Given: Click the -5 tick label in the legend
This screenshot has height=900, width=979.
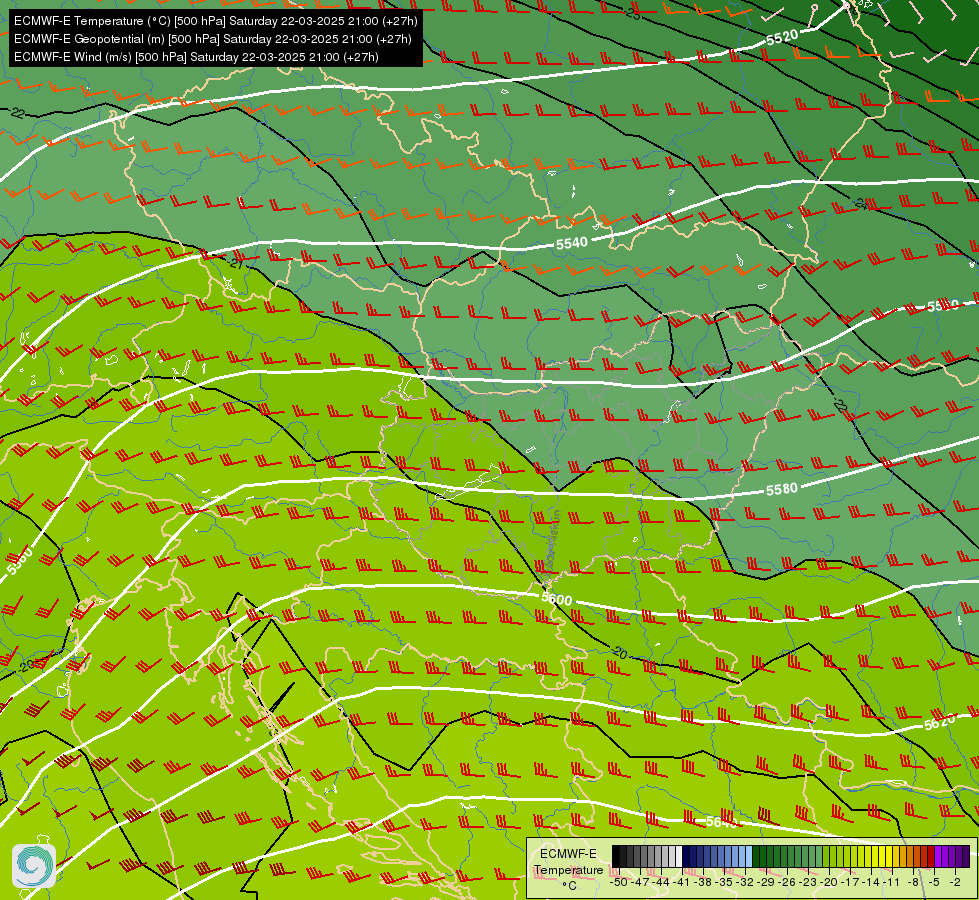Looking at the screenshot, I should click(x=934, y=882).
